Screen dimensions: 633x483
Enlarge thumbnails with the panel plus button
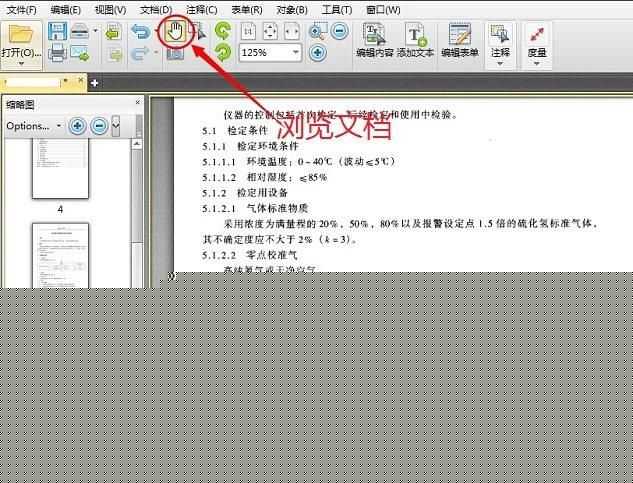click(x=77, y=126)
